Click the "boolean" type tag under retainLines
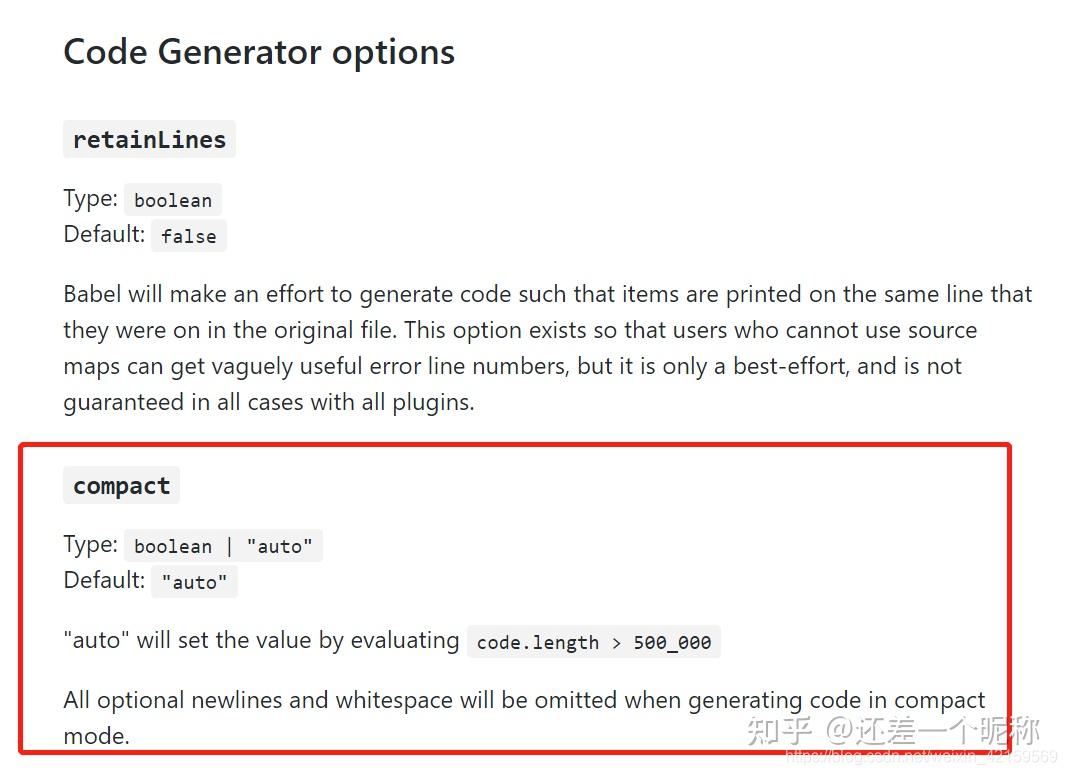This screenshot has height=775, width=1067. tap(173, 200)
